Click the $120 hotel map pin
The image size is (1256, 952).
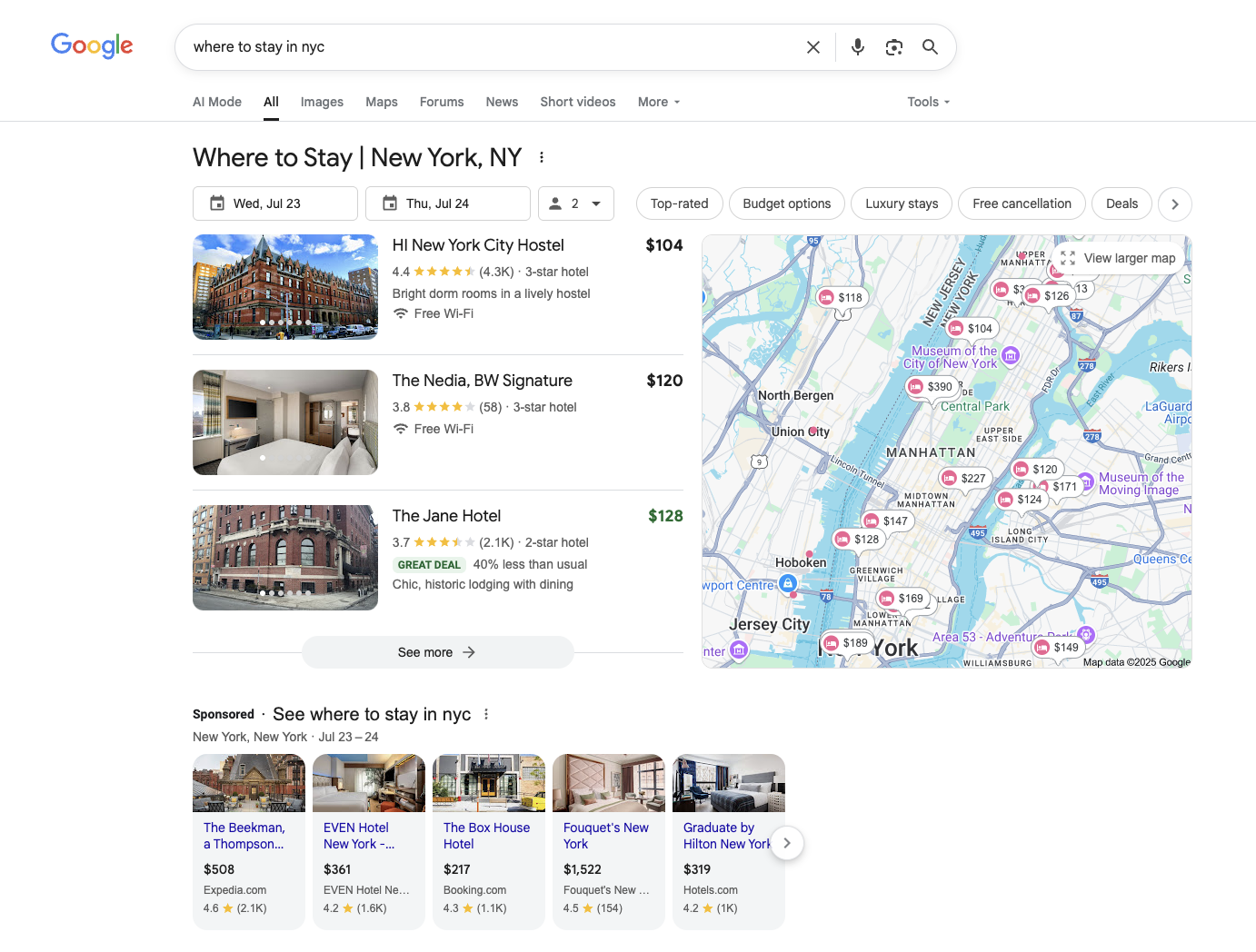pos(1036,469)
